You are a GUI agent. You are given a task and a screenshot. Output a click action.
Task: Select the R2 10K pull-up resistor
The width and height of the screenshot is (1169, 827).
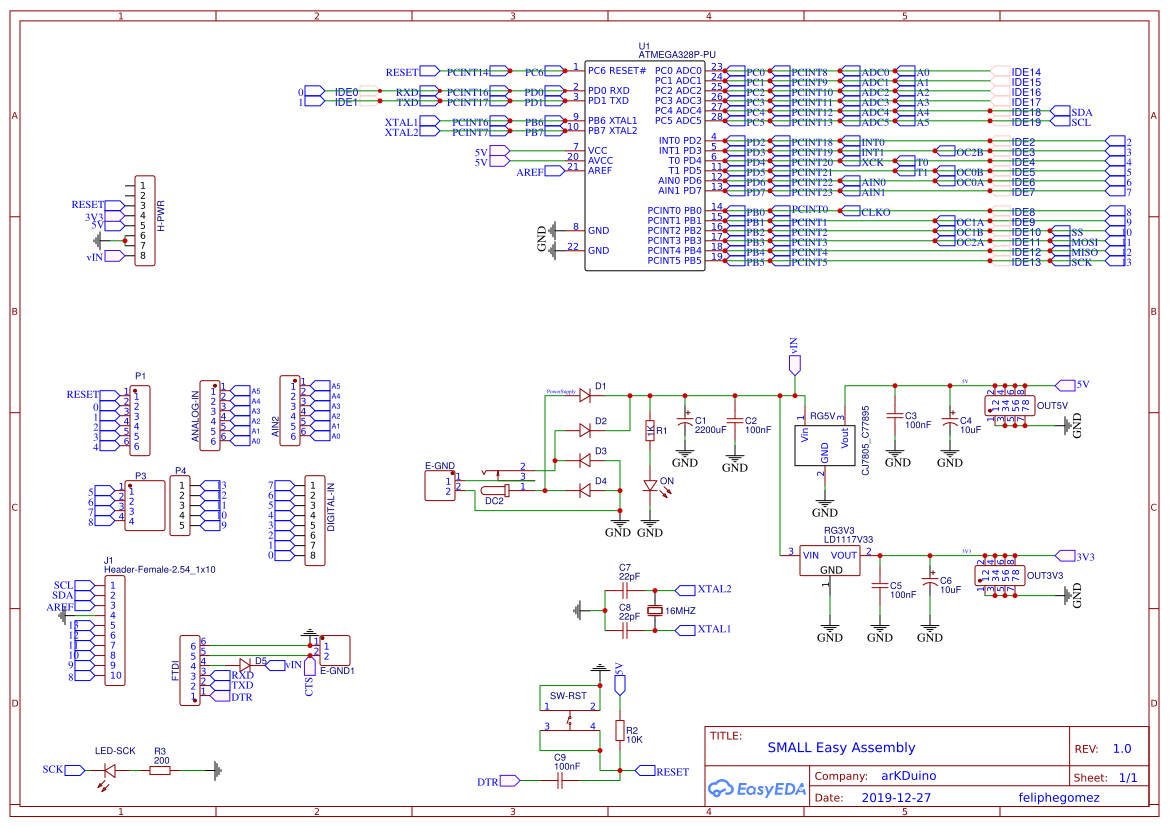point(620,731)
